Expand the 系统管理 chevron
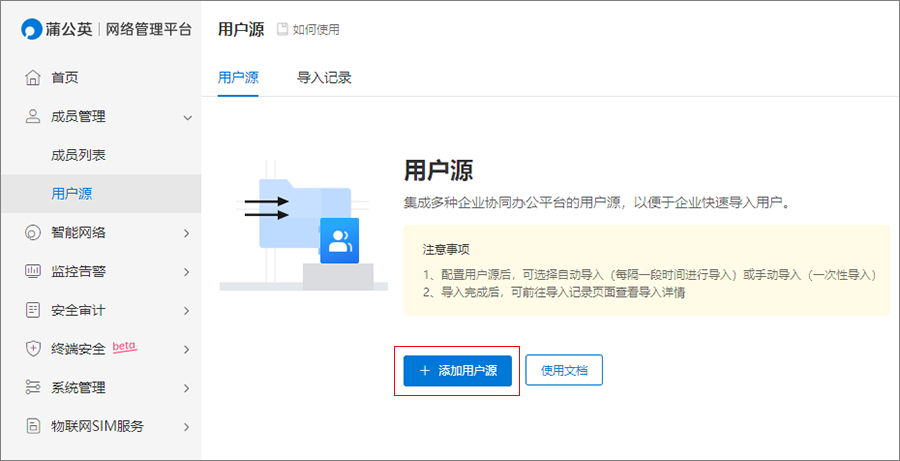Image resolution: width=900 pixels, height=461 pixels. [187, 388]
